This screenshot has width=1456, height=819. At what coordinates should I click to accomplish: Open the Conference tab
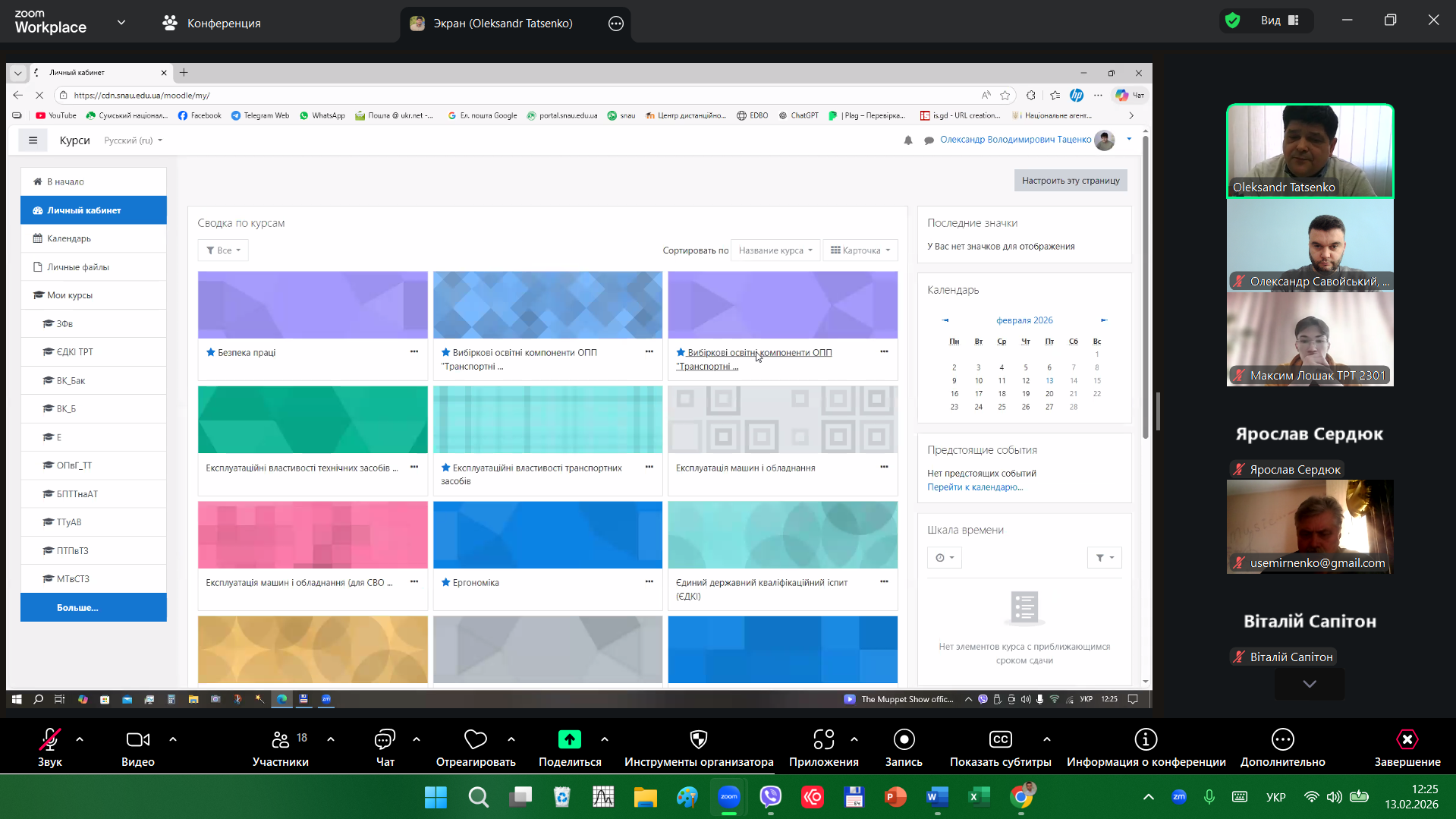click(212, 24)
